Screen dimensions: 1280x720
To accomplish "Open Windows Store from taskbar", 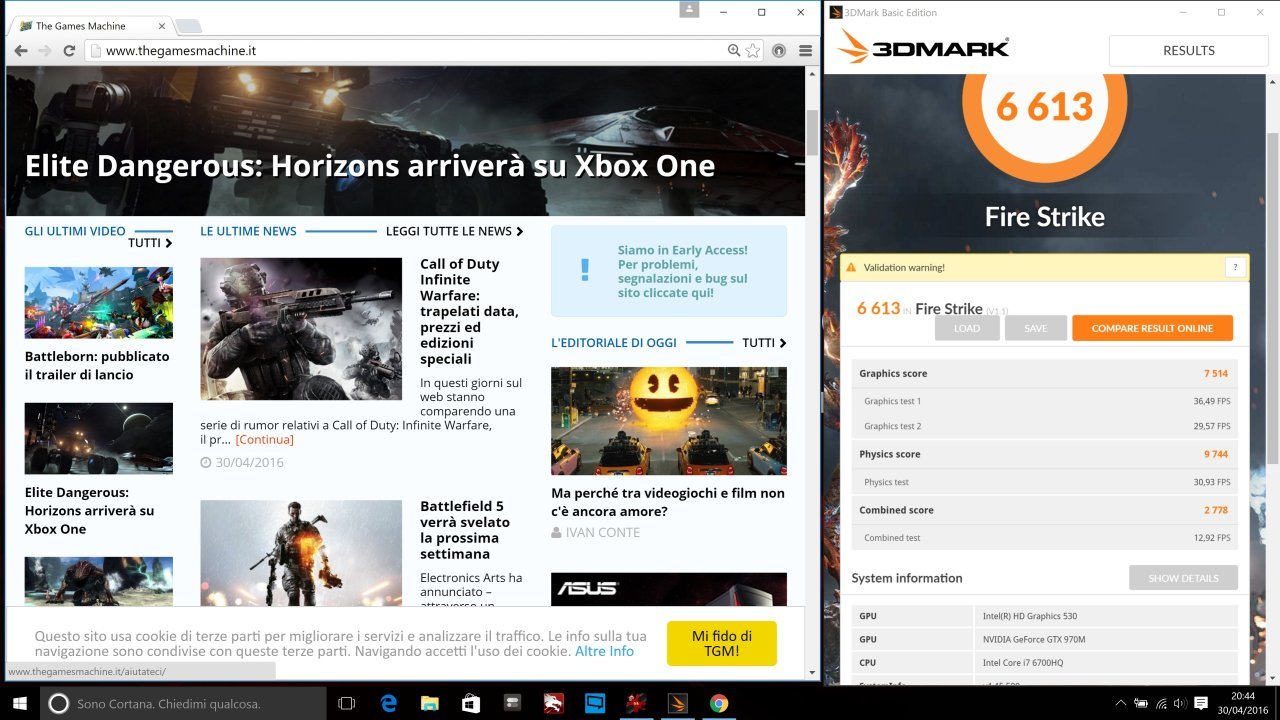I will tap(471, 703).
